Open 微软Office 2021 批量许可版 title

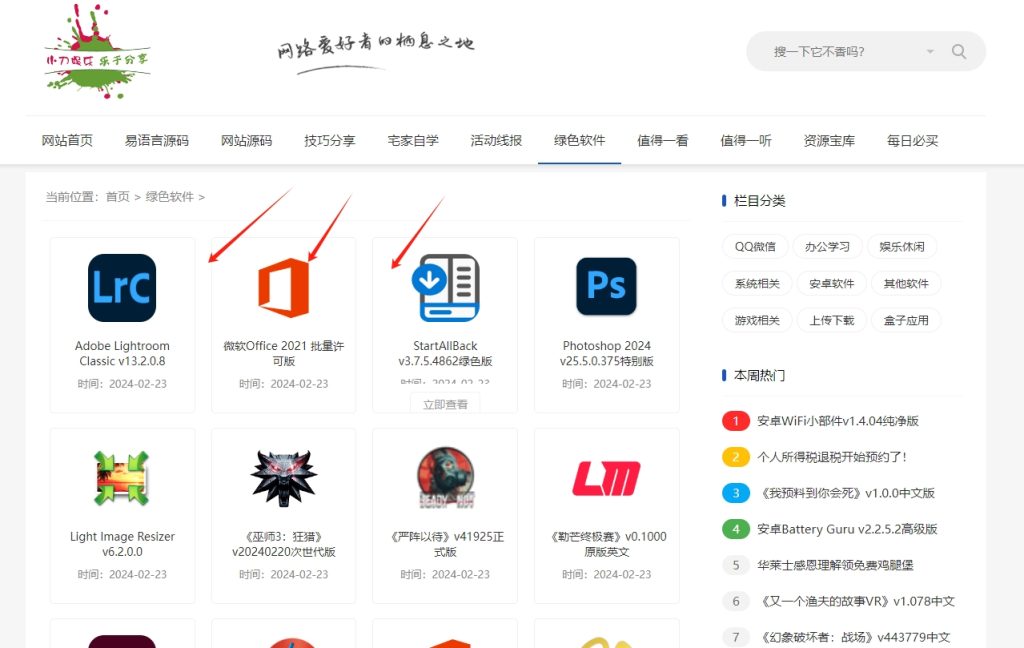click(283, 353)
